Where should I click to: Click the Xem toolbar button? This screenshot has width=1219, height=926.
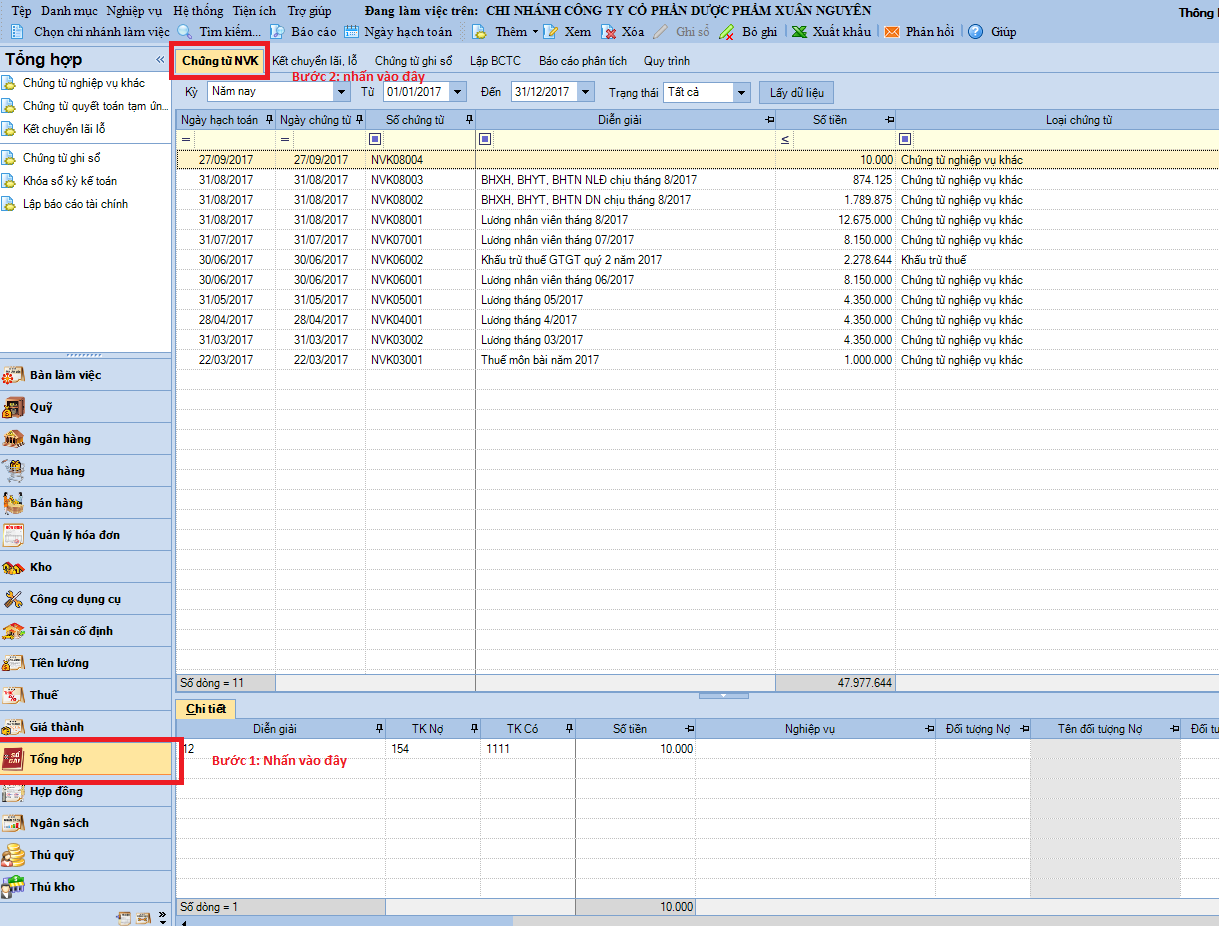coord(567,32)
